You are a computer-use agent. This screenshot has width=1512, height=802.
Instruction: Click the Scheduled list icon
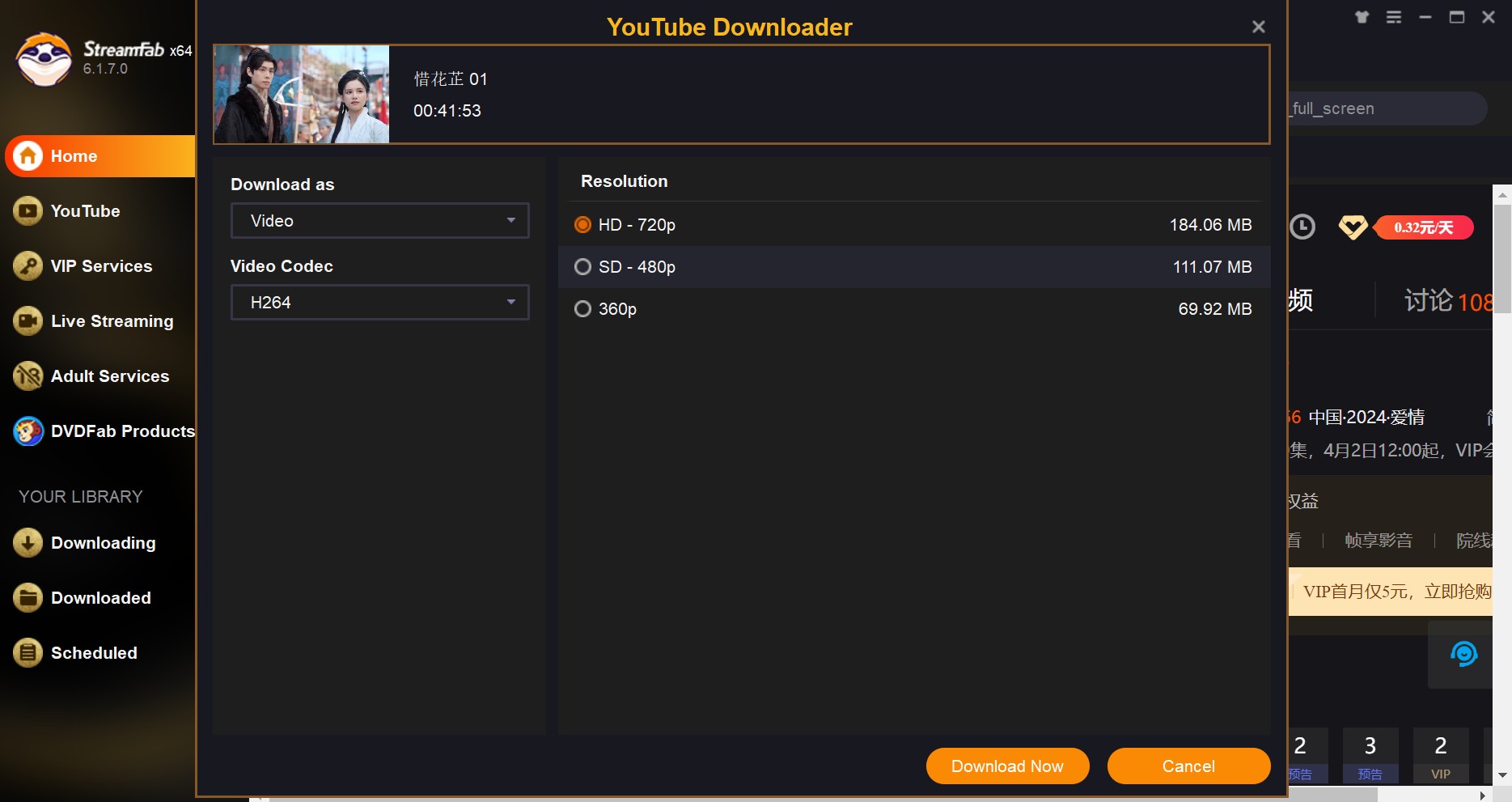coord(28,653)
